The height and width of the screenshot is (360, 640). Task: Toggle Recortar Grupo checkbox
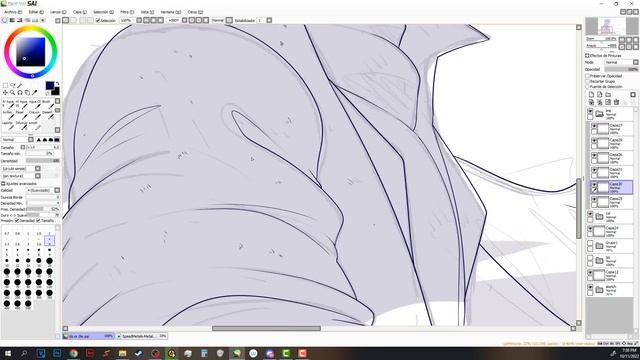coord(588,81)
